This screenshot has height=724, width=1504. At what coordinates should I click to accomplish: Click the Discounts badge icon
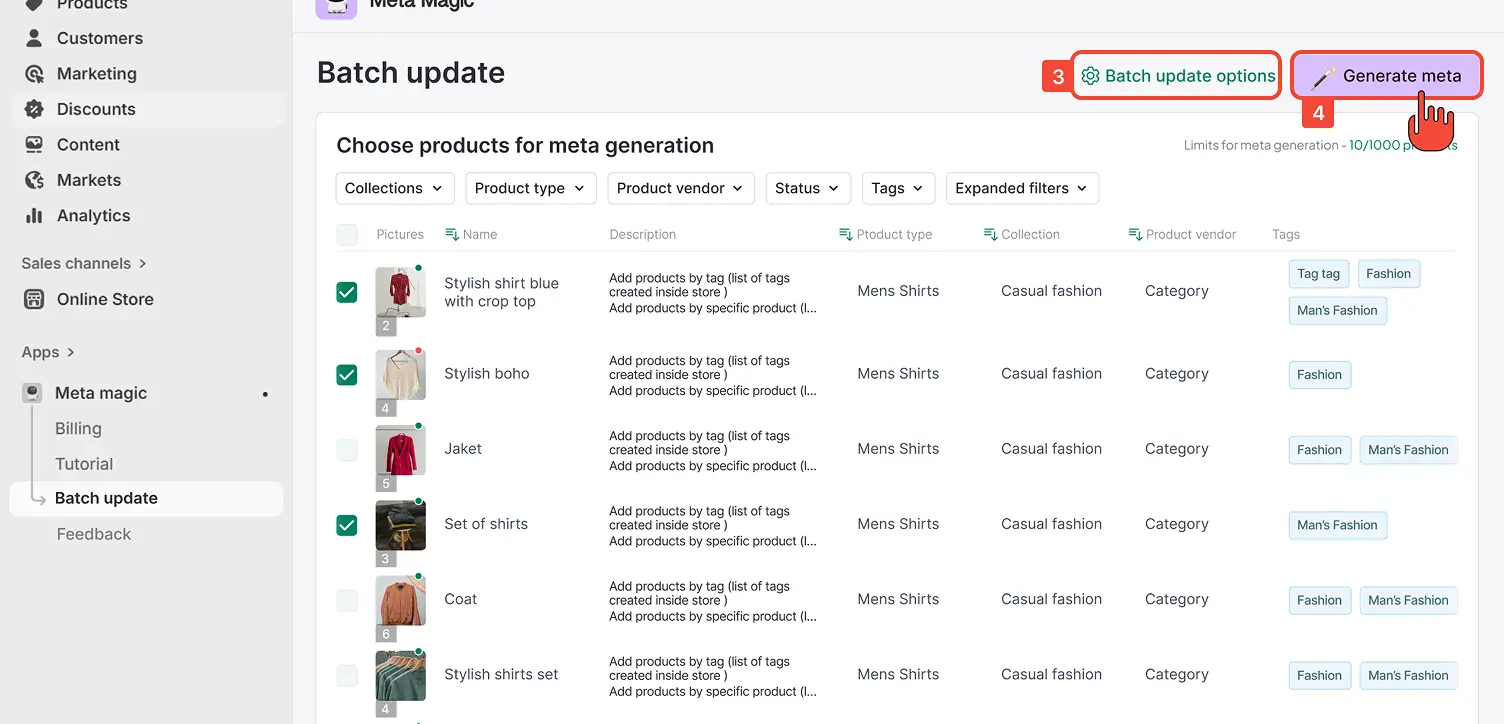tap(34, 109)
